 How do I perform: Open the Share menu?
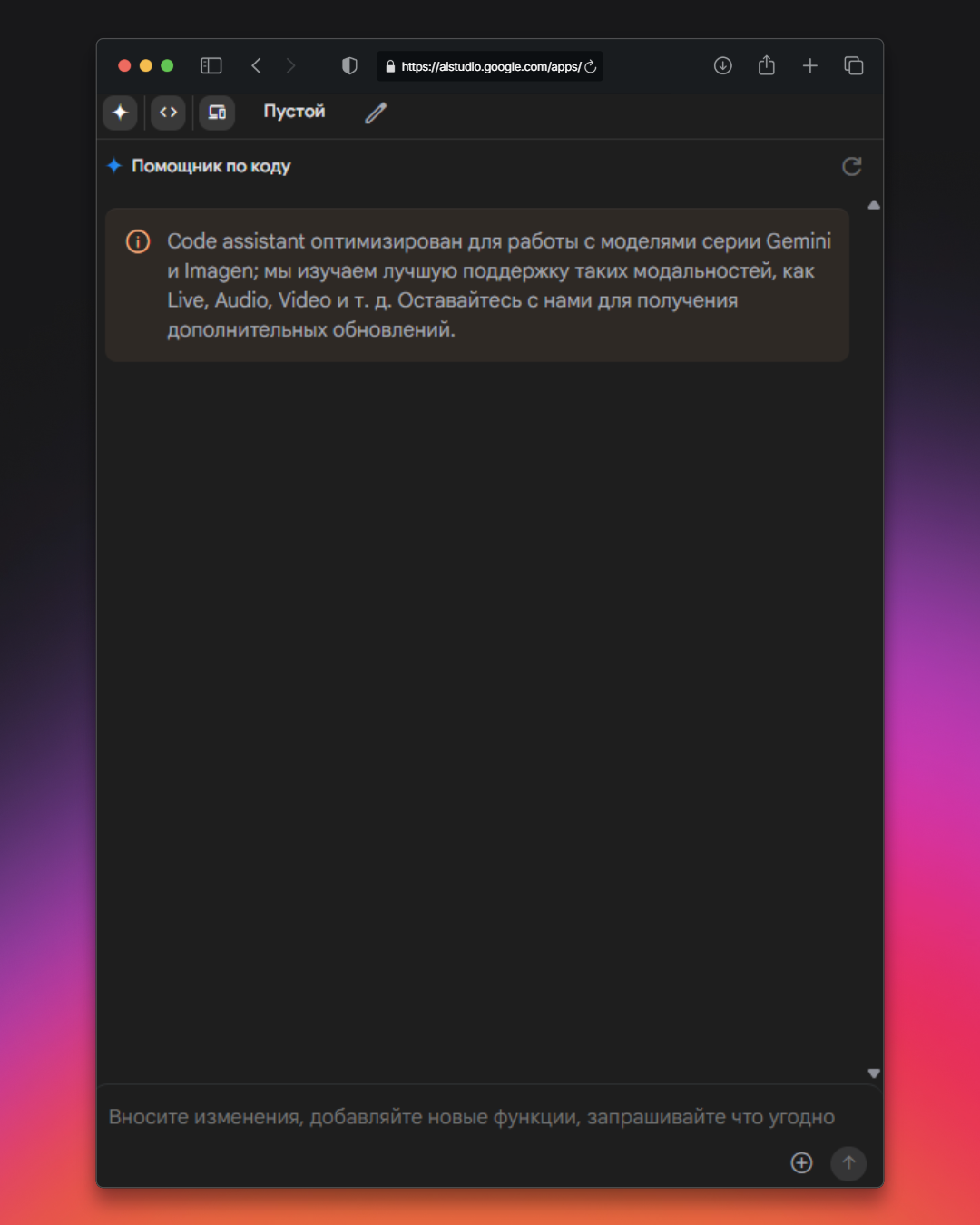coord(767,65)
